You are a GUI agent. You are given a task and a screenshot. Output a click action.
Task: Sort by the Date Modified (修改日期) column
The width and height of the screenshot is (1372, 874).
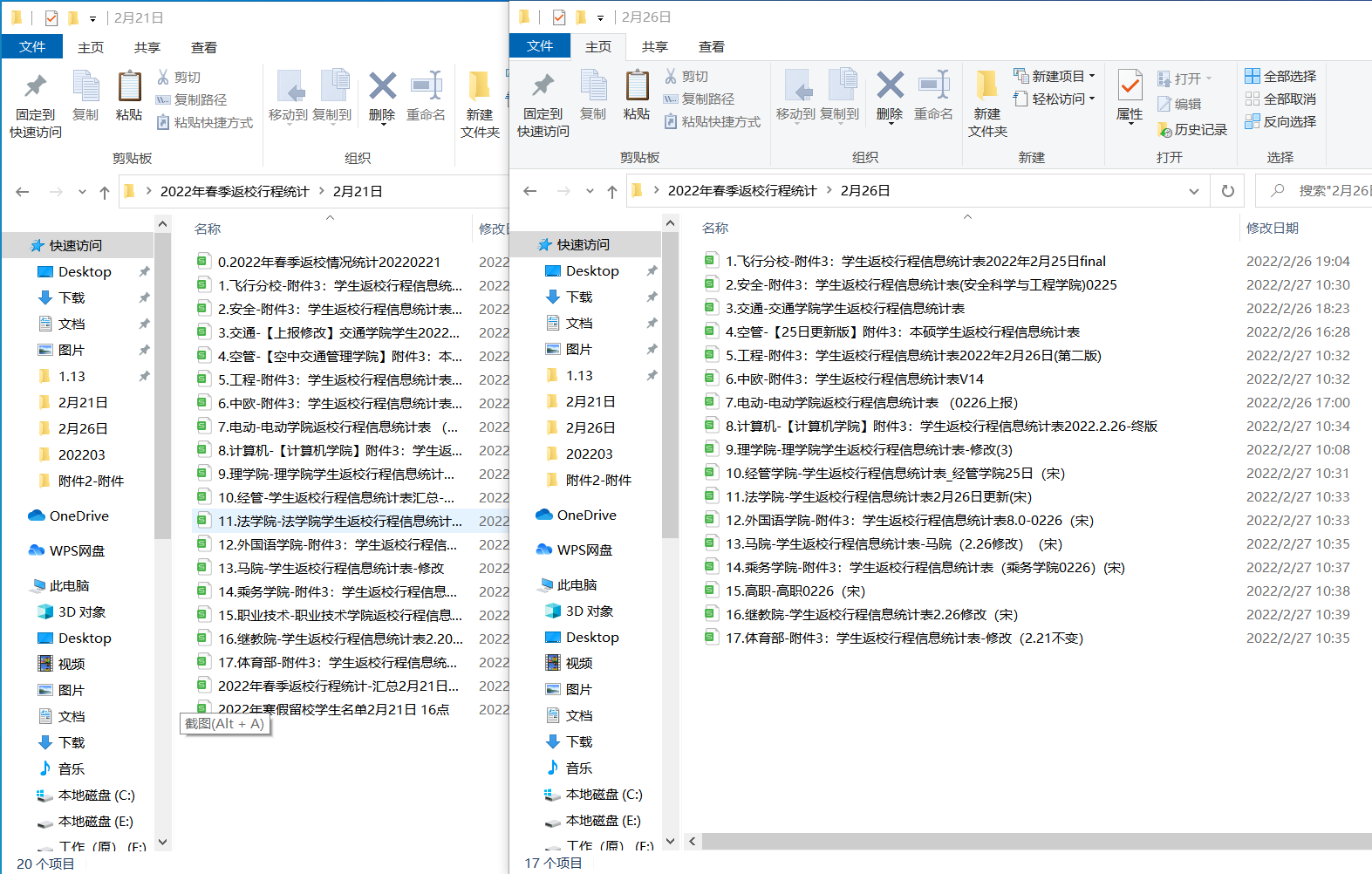pos(1272,228)
